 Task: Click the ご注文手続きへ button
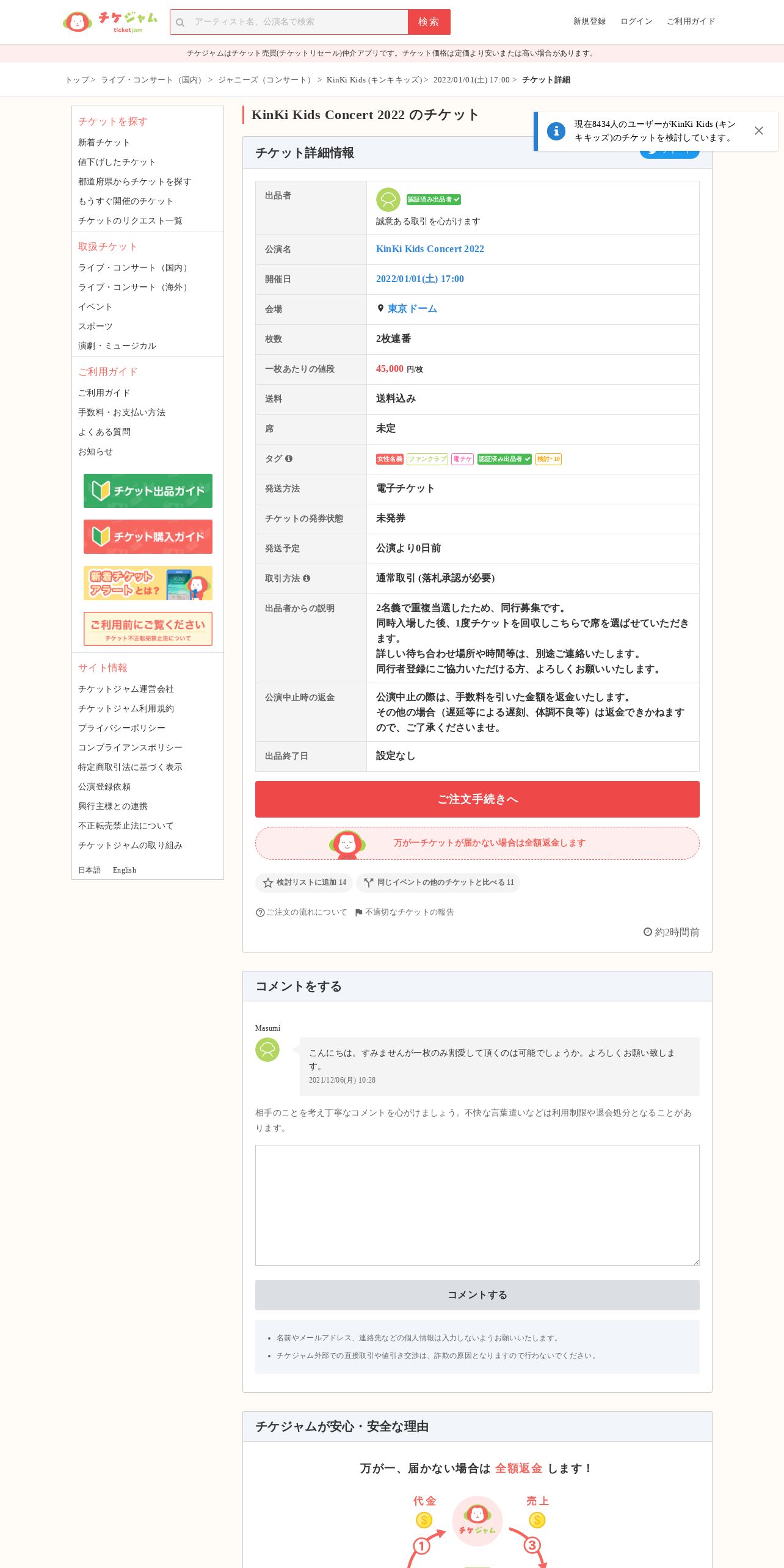tap(477, 799)
